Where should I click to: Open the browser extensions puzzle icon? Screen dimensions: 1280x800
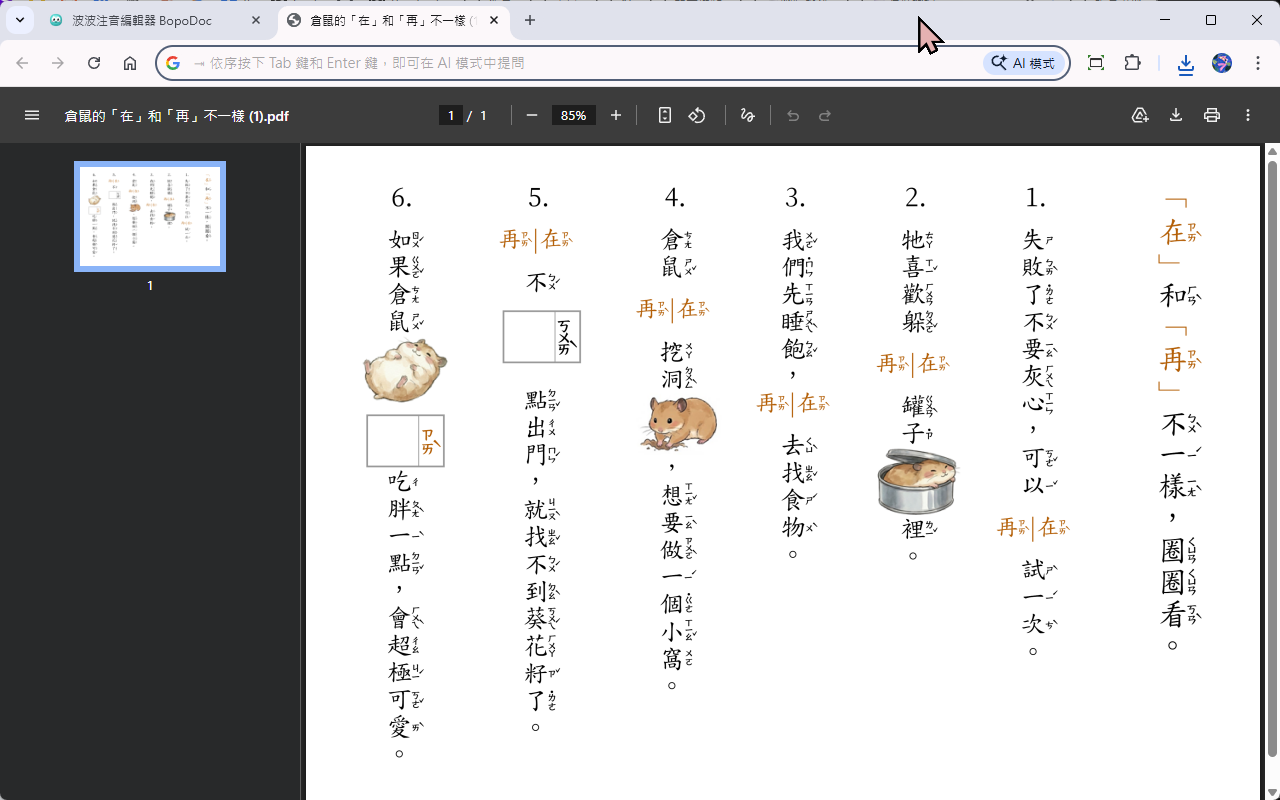tap(1132, 62)
